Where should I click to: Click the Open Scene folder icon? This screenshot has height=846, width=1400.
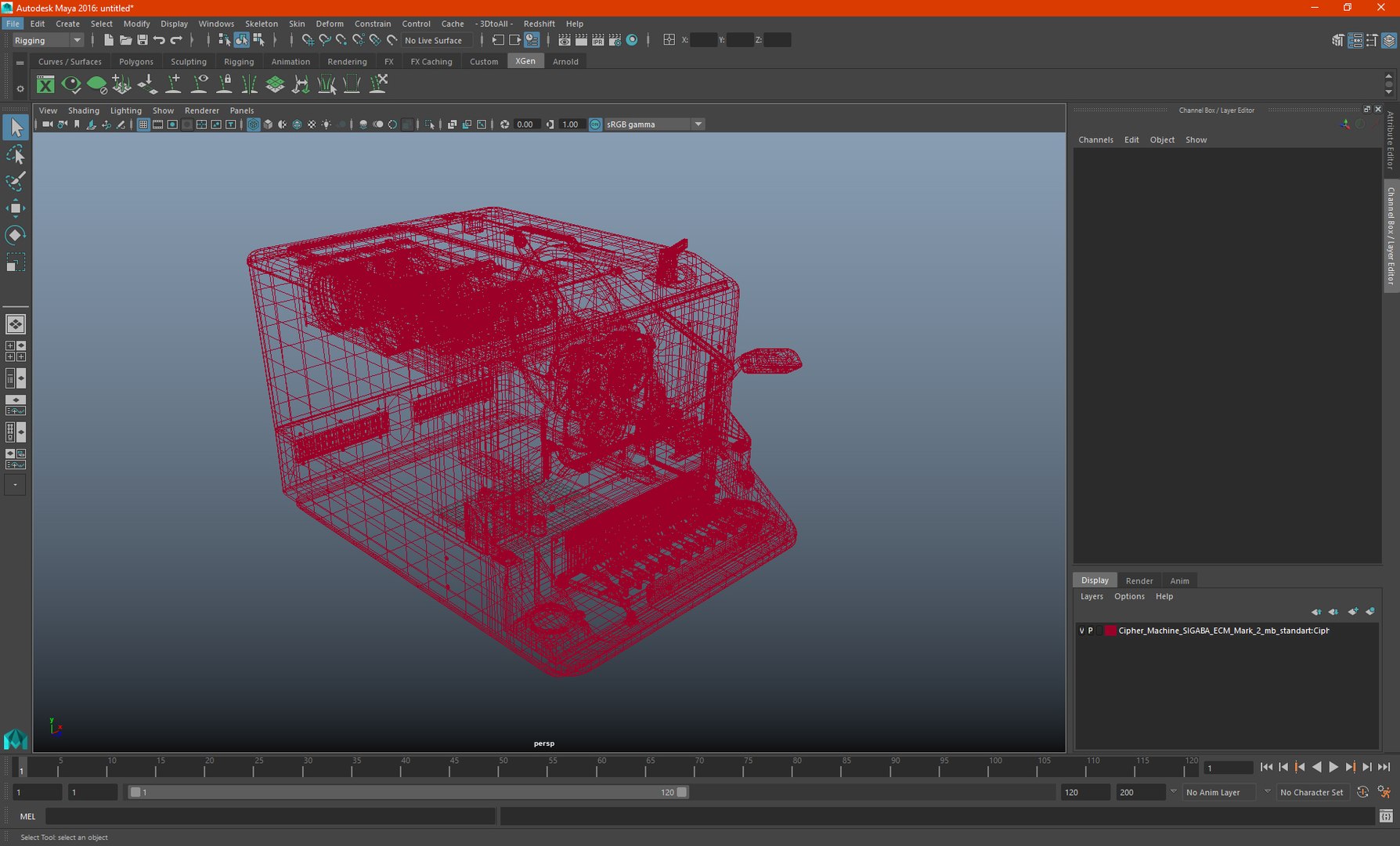125,40
